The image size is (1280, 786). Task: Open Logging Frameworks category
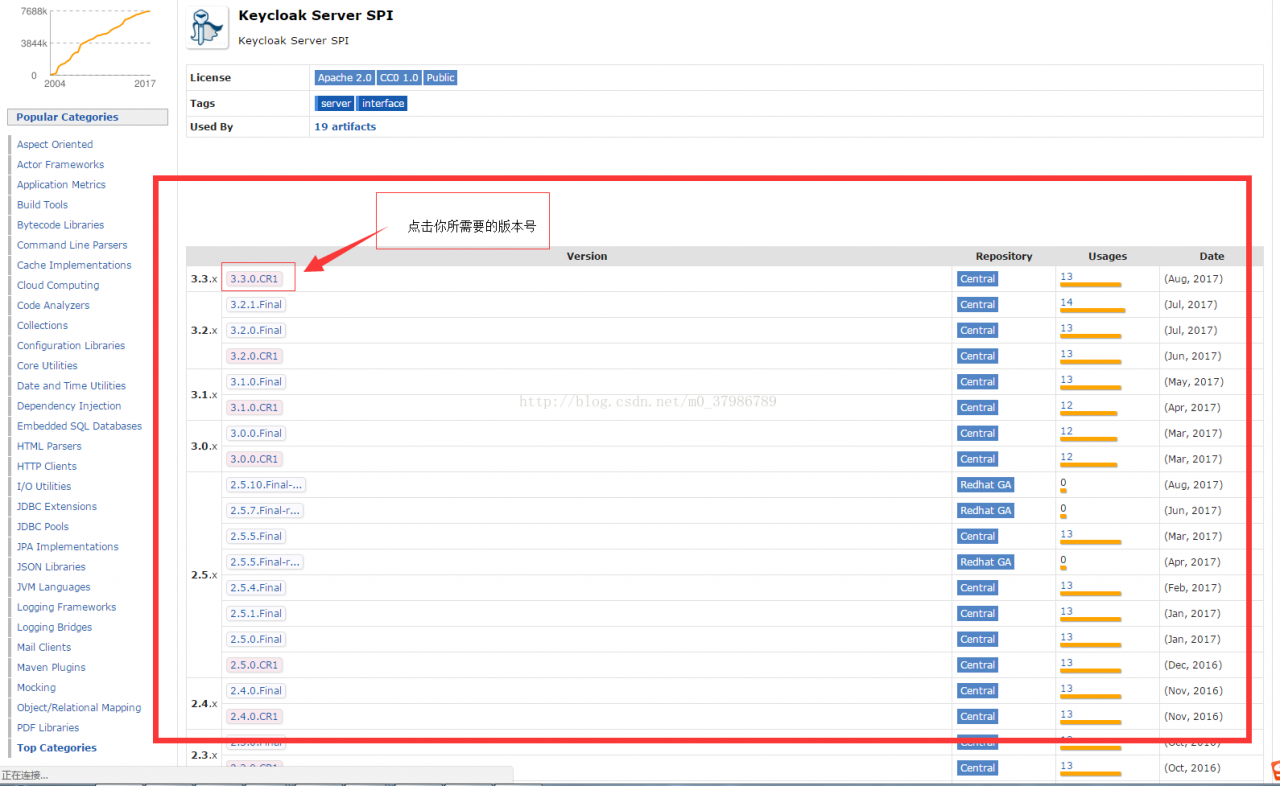[66, 607]
